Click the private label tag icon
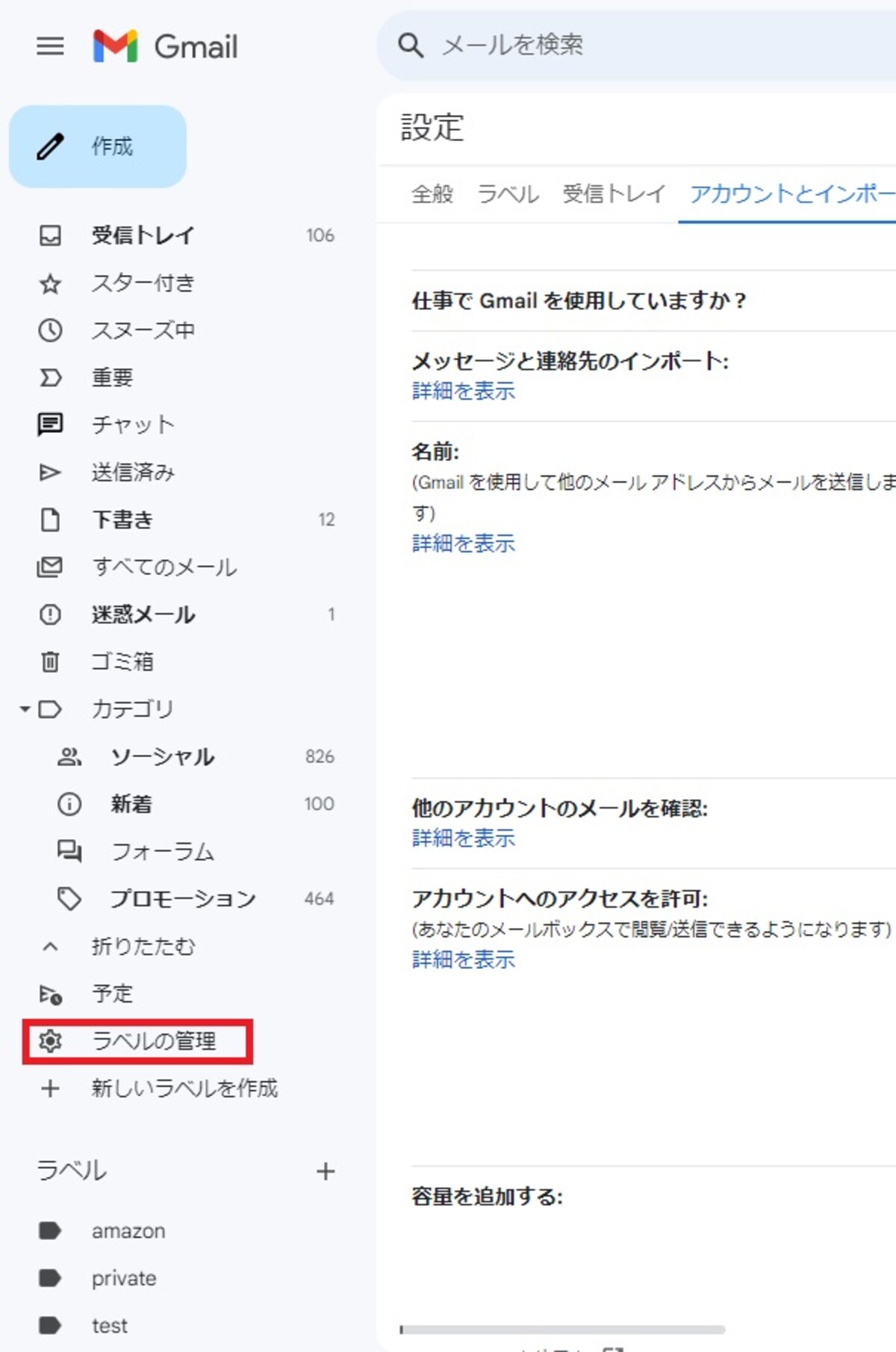896x1352 pixels. pyautogui.click(x=50, y=1278)
